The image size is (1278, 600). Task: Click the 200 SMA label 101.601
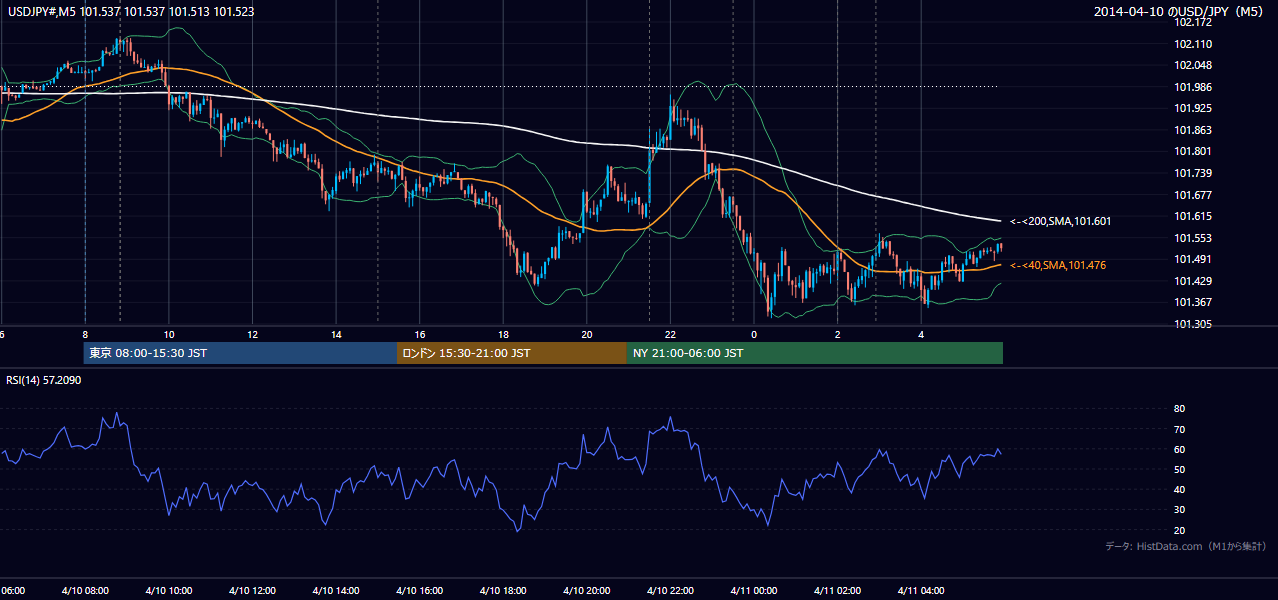1061,221
